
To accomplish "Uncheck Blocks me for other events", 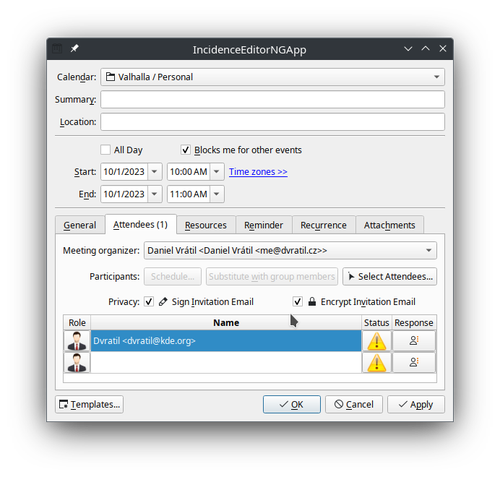I will (x=185, y=150).
